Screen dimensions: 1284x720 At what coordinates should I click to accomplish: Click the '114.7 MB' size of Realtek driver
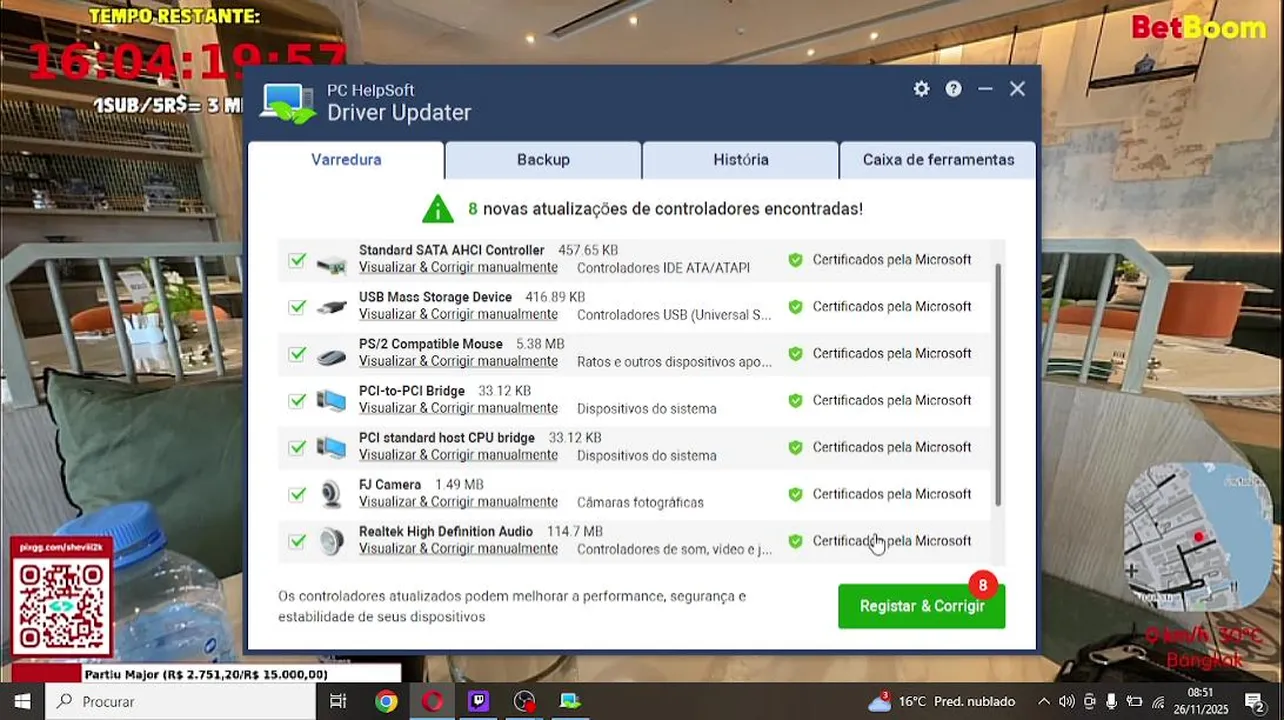(x=575, y=531)
